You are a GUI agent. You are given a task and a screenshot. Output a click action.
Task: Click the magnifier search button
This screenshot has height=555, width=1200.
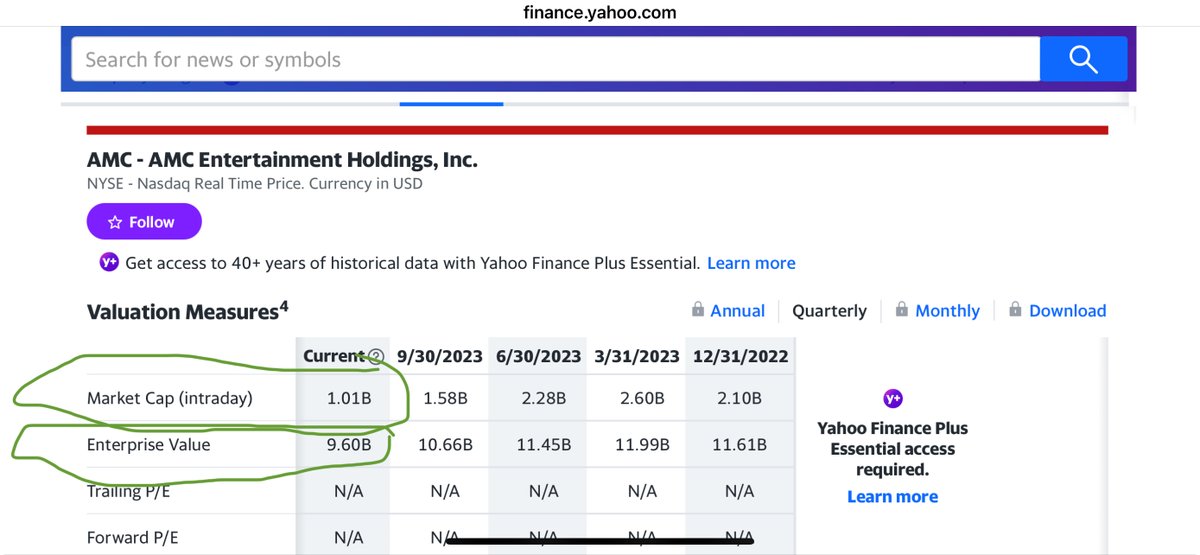(x=1083, y=59)
